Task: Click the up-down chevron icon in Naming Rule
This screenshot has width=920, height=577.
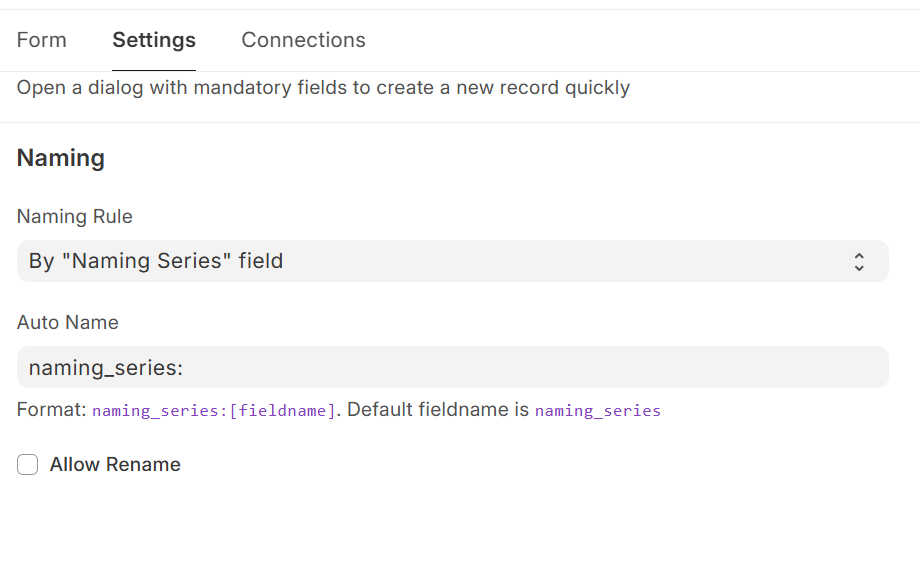Action: click(859, 262)
